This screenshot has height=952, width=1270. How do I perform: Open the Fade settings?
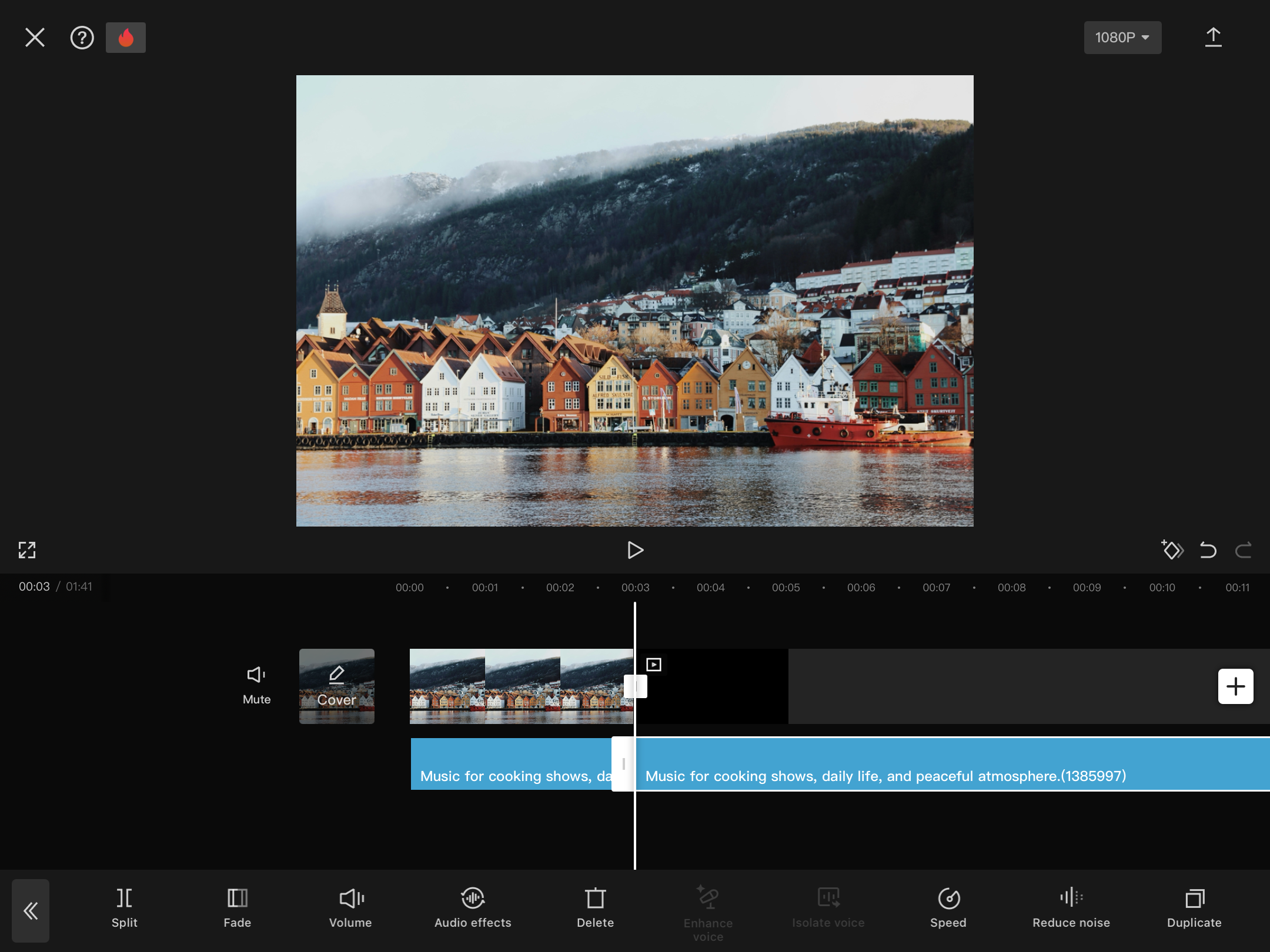237,909
